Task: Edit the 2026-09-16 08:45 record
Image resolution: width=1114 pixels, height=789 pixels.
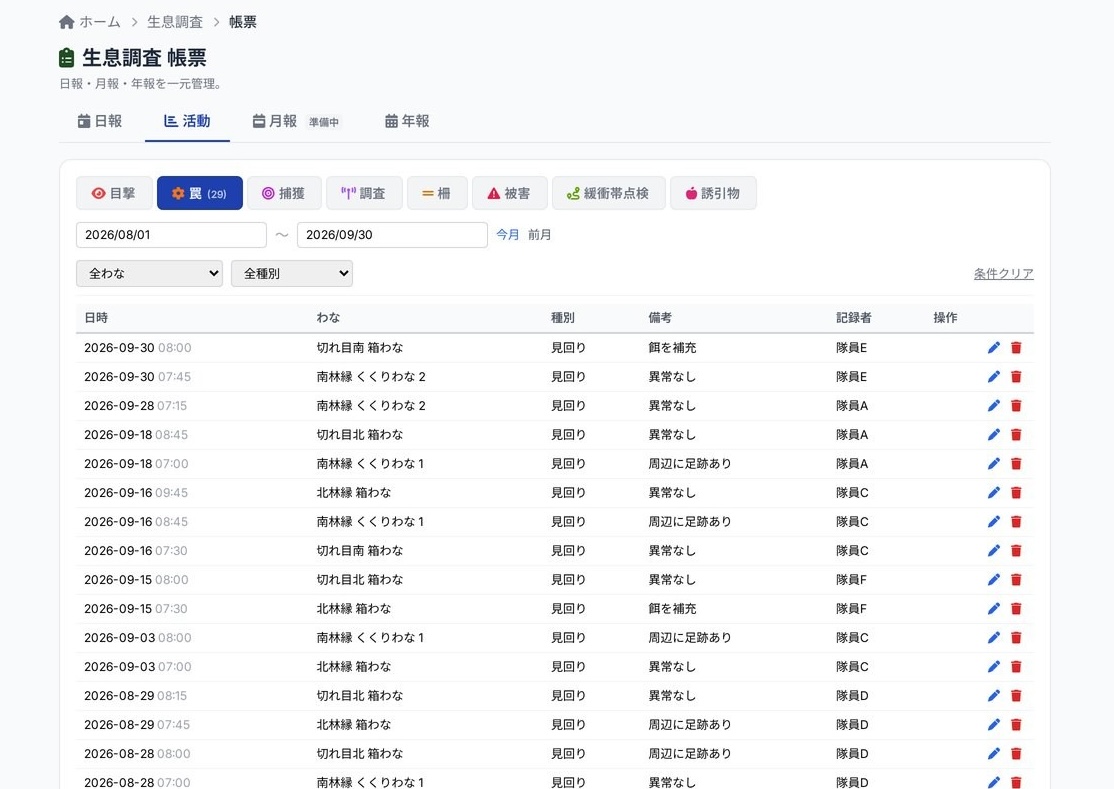Action: click(x=993, y=521)
